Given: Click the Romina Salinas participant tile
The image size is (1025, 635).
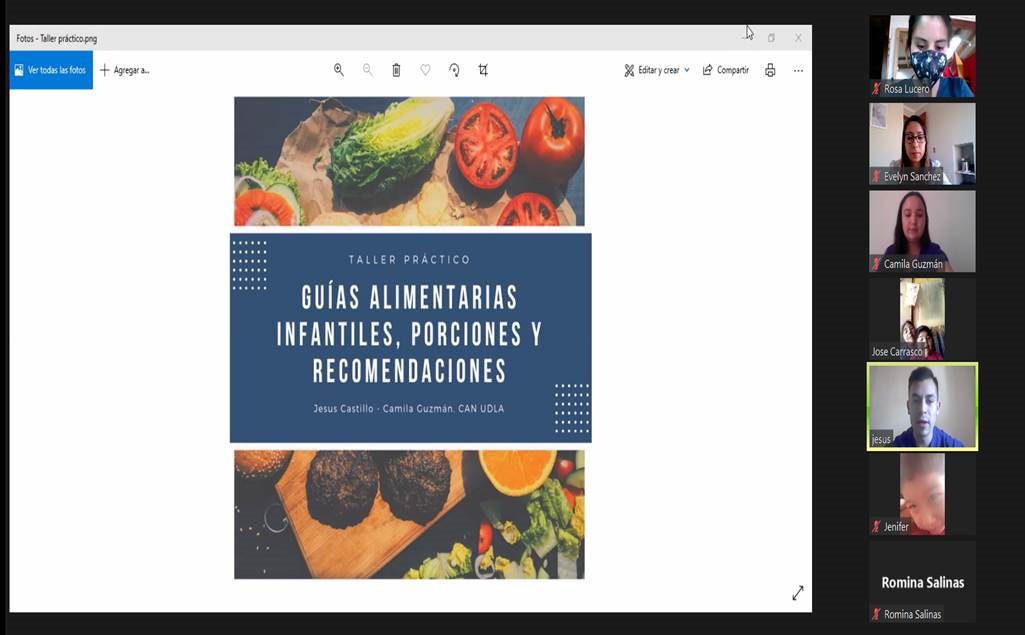Looking at the screenshot, I should click(x=921, y=582).
